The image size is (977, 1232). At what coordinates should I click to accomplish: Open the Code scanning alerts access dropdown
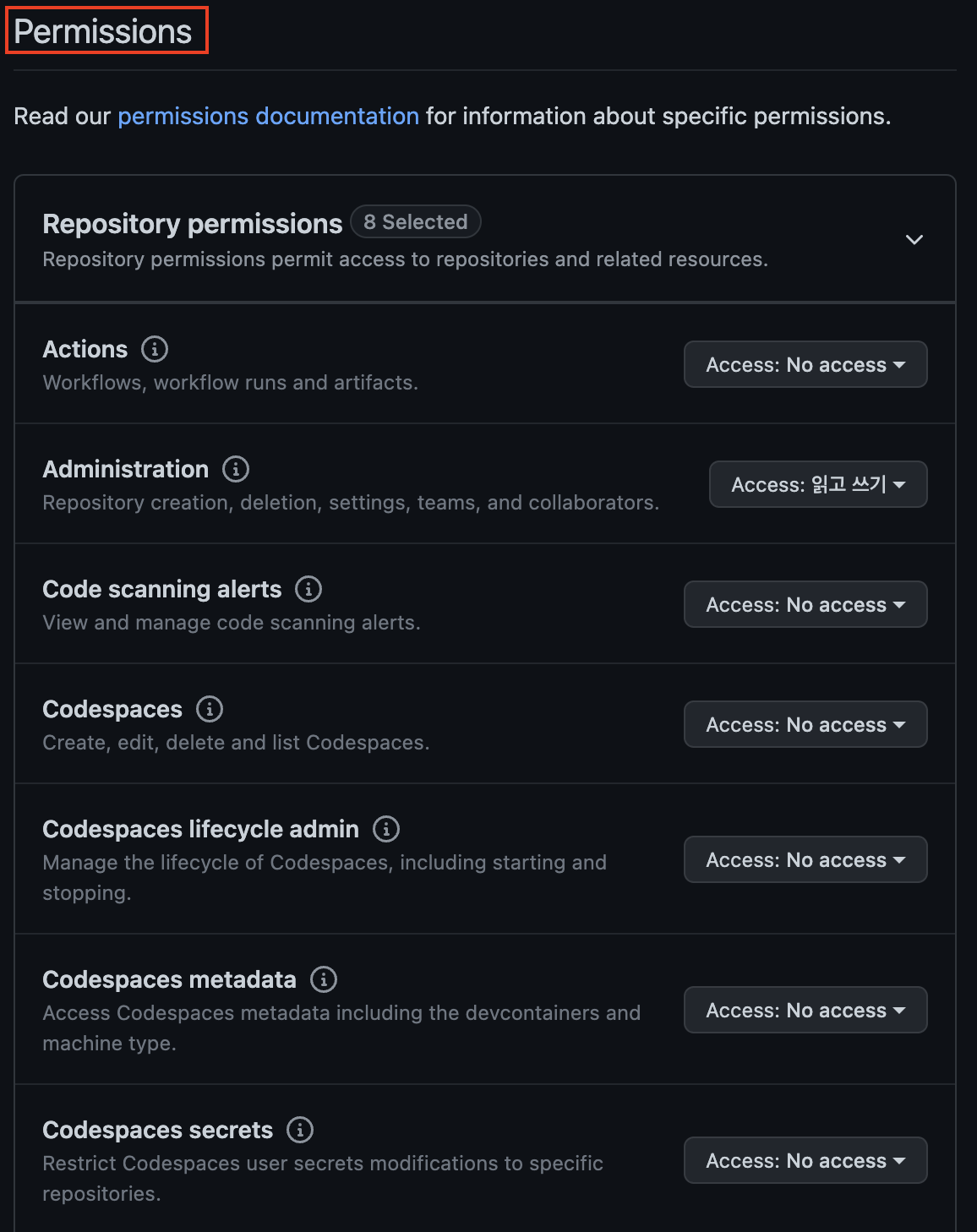tap(805, 605)
